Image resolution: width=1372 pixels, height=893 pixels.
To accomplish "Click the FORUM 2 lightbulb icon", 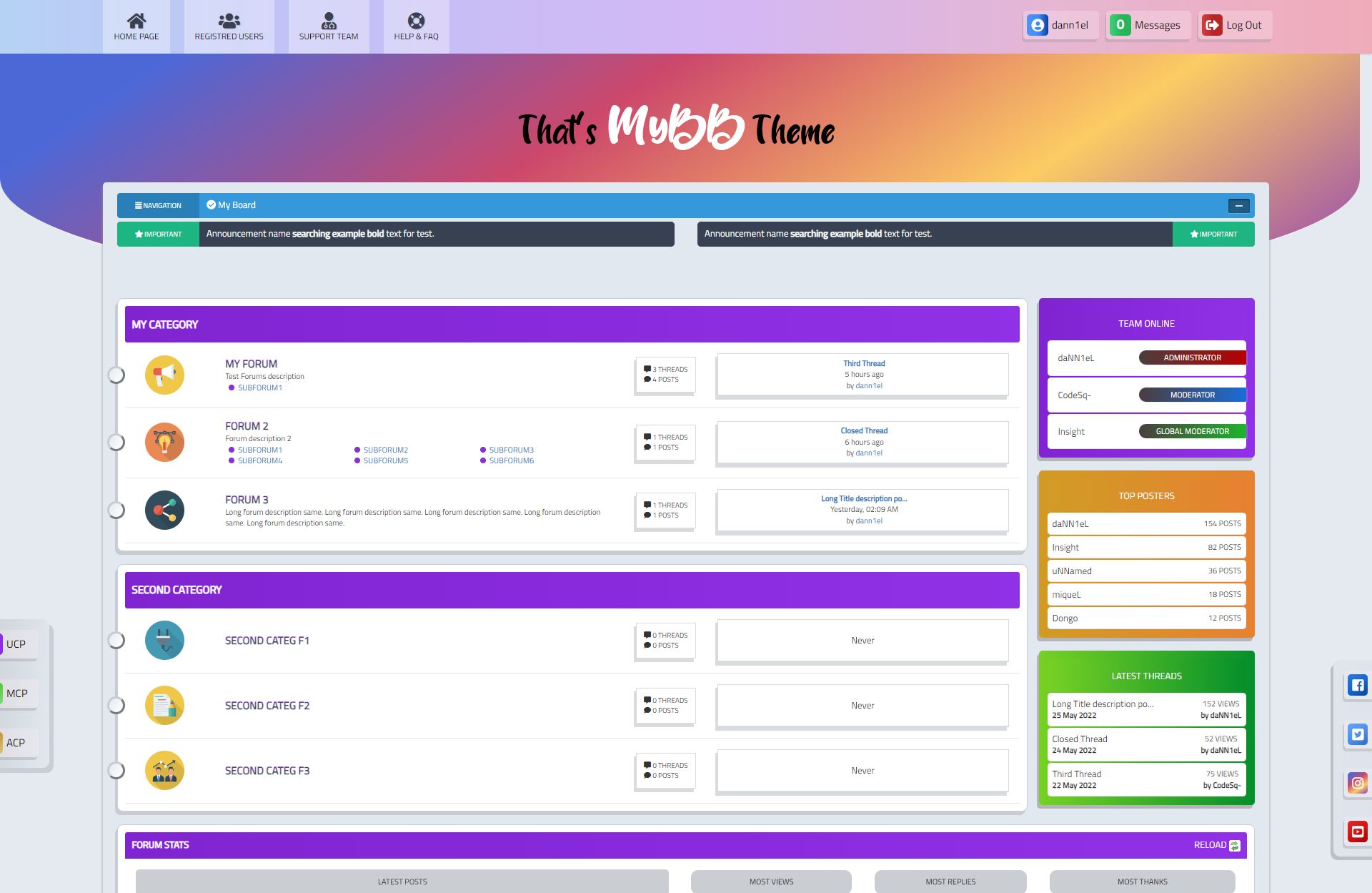I will tap(164, 442).
